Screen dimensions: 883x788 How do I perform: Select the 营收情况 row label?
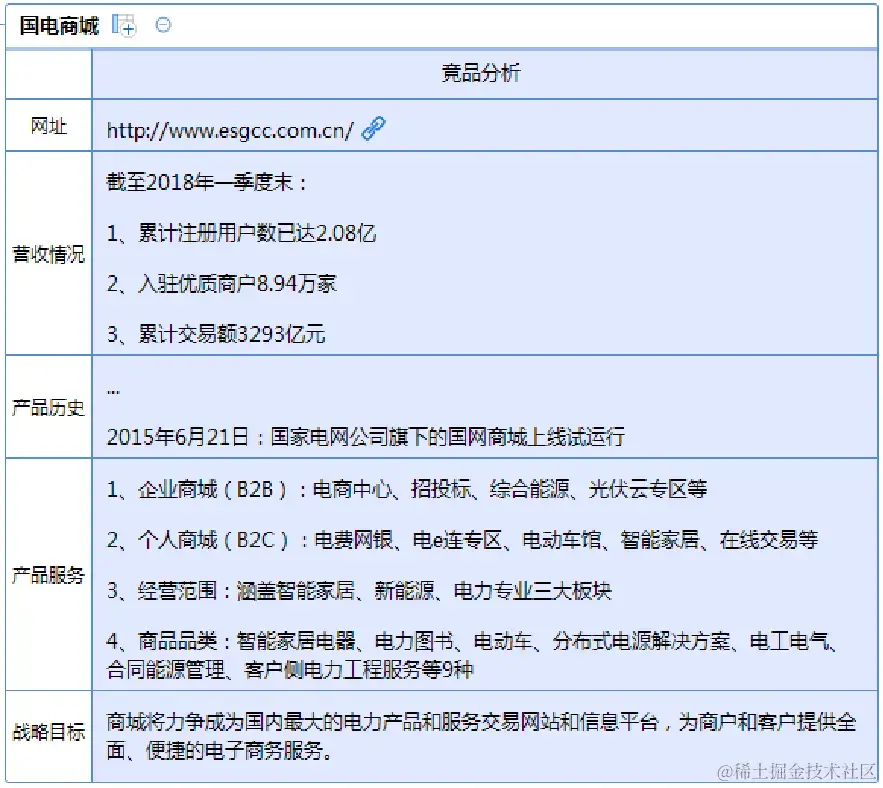click(49, 254)
